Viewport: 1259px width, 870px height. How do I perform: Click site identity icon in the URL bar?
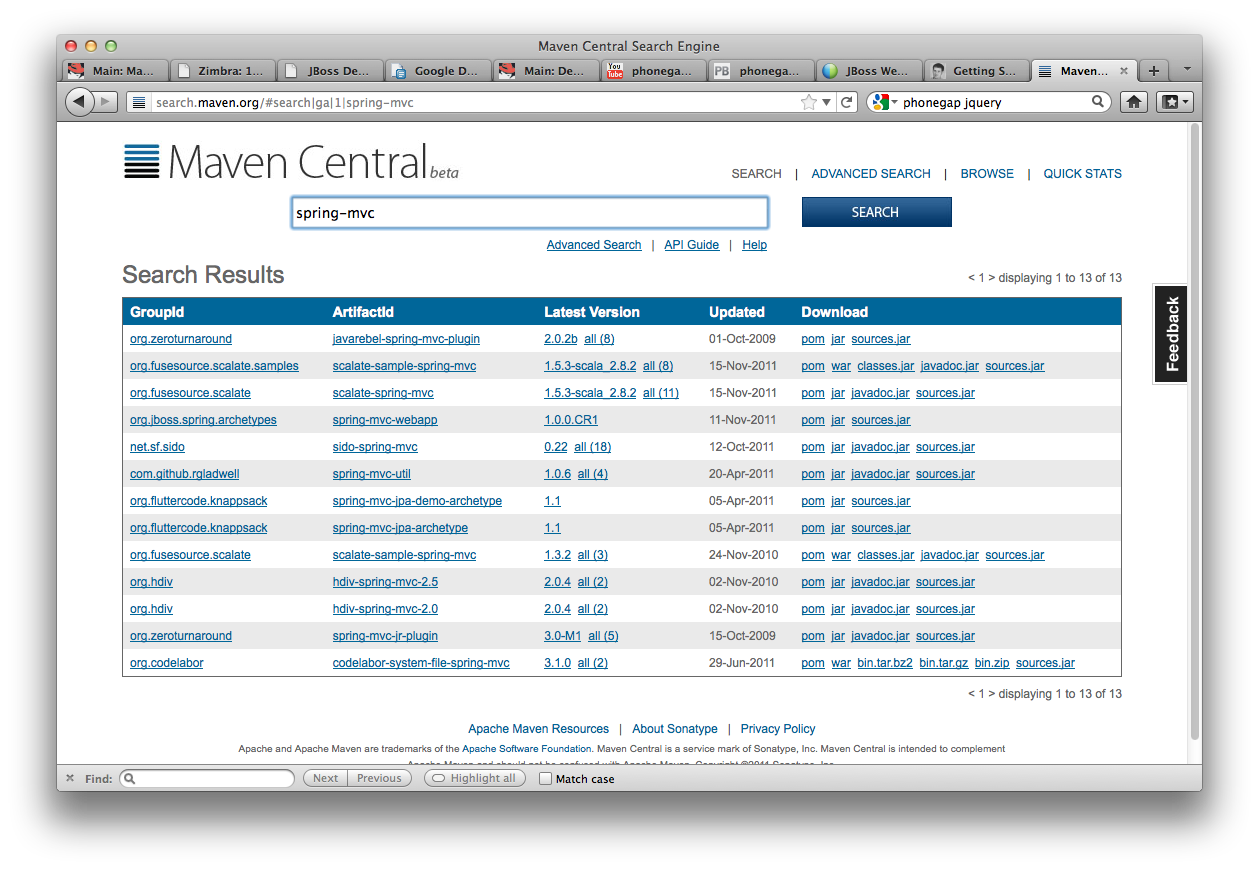[139, 102]
